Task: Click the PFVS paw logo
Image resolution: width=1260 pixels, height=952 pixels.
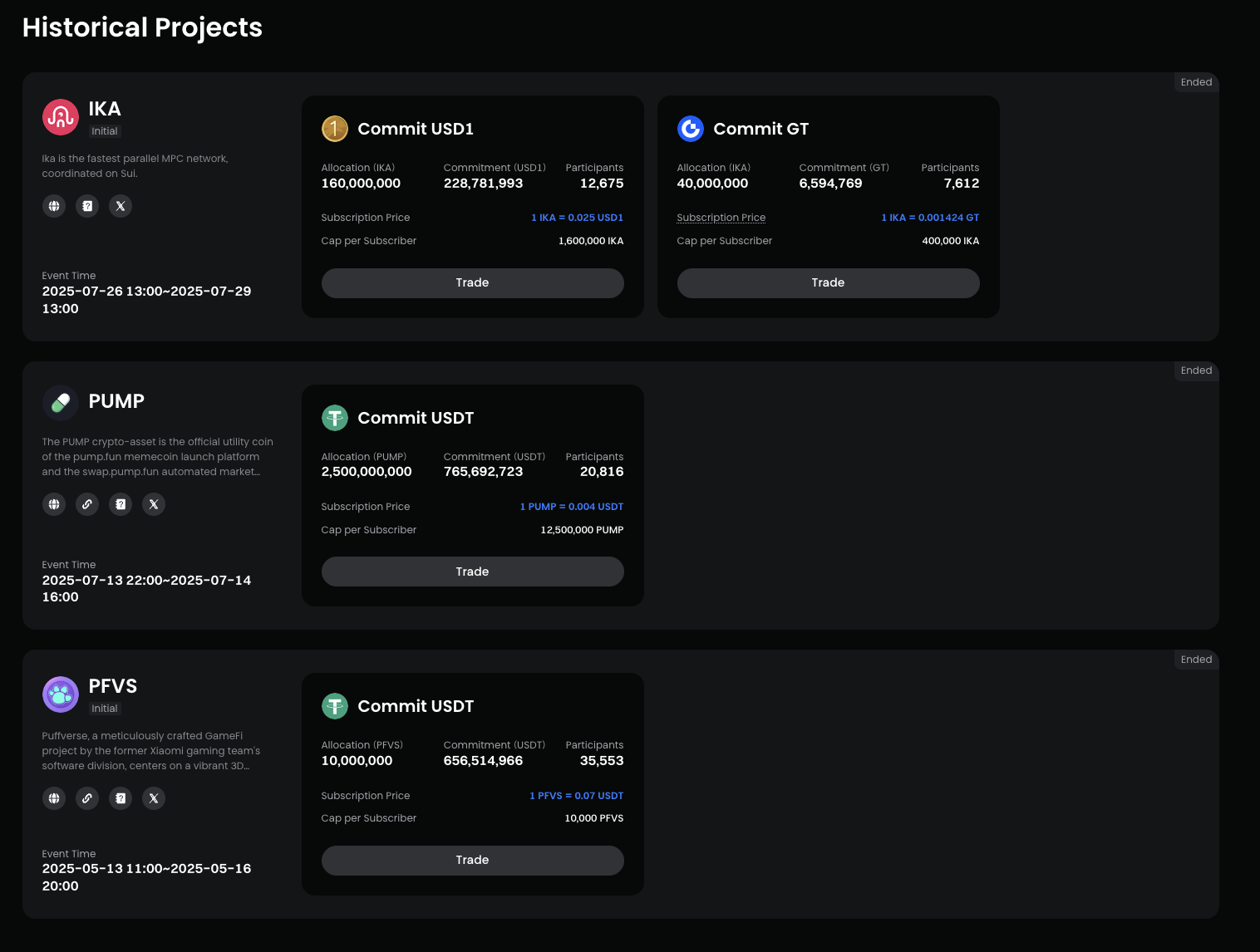Action: [x=61, y=694]
